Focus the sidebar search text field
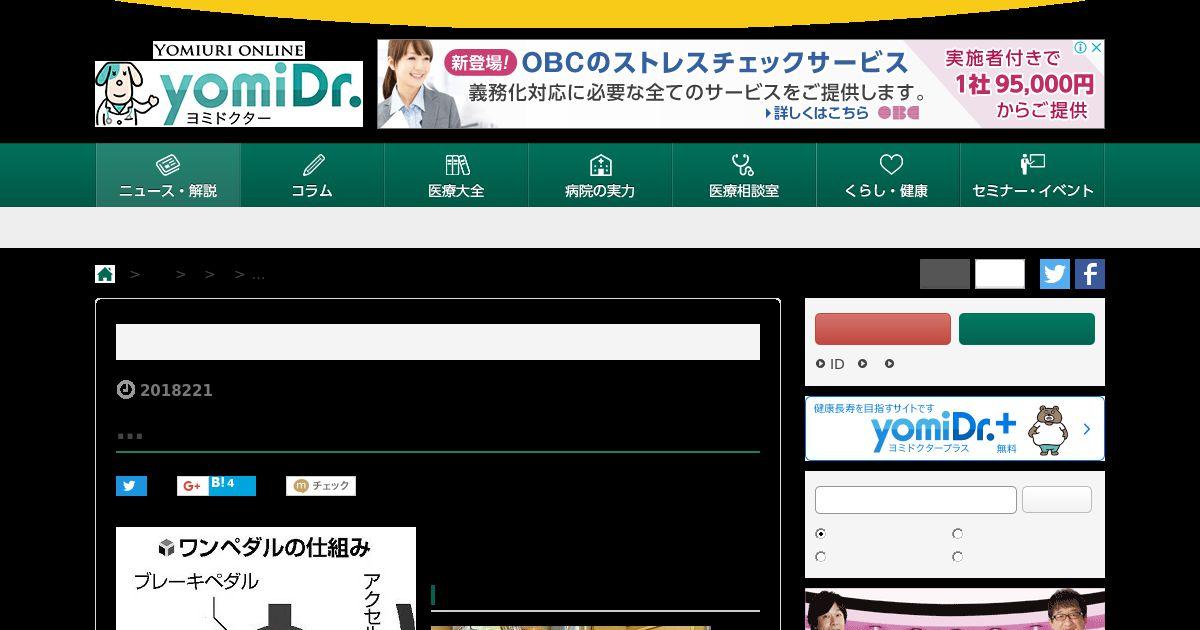The height and width of the screenshot is (630, 1200). [916, 500]
